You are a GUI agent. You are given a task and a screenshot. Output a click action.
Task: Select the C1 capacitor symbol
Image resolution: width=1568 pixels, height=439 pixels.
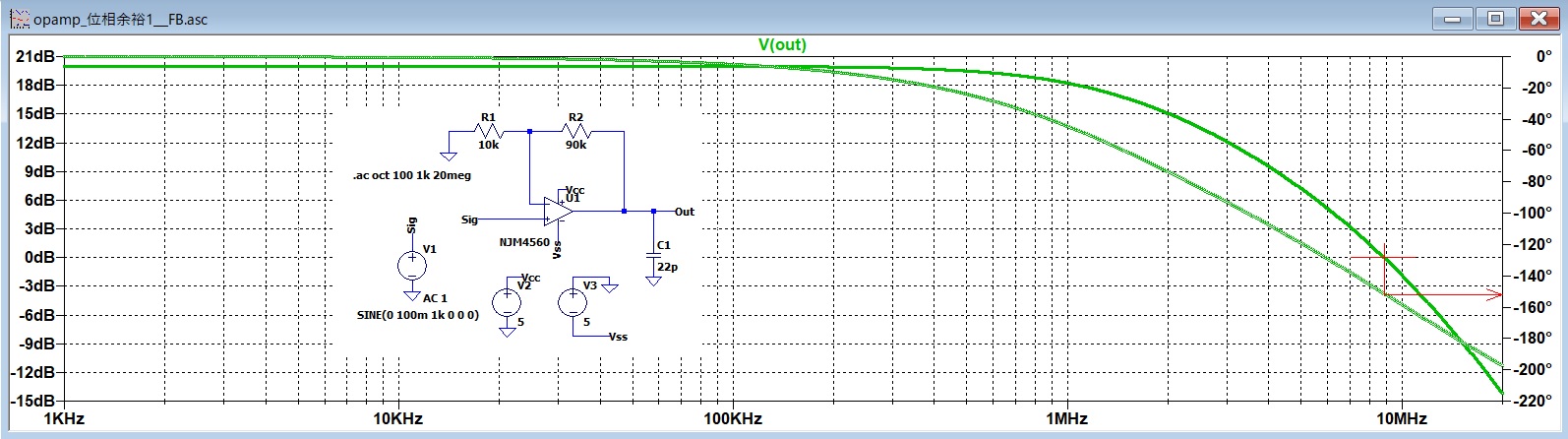(653, 257)
